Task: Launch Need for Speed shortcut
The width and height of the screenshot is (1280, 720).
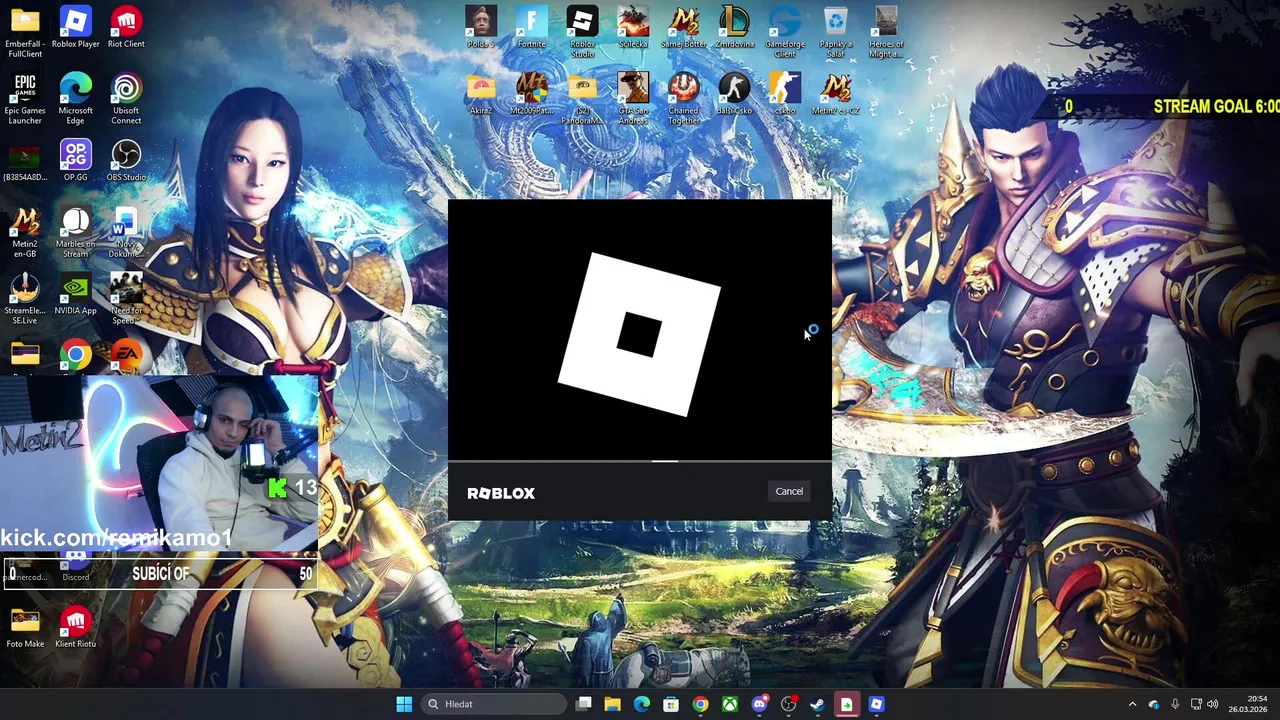Action: tap(126, 300)
